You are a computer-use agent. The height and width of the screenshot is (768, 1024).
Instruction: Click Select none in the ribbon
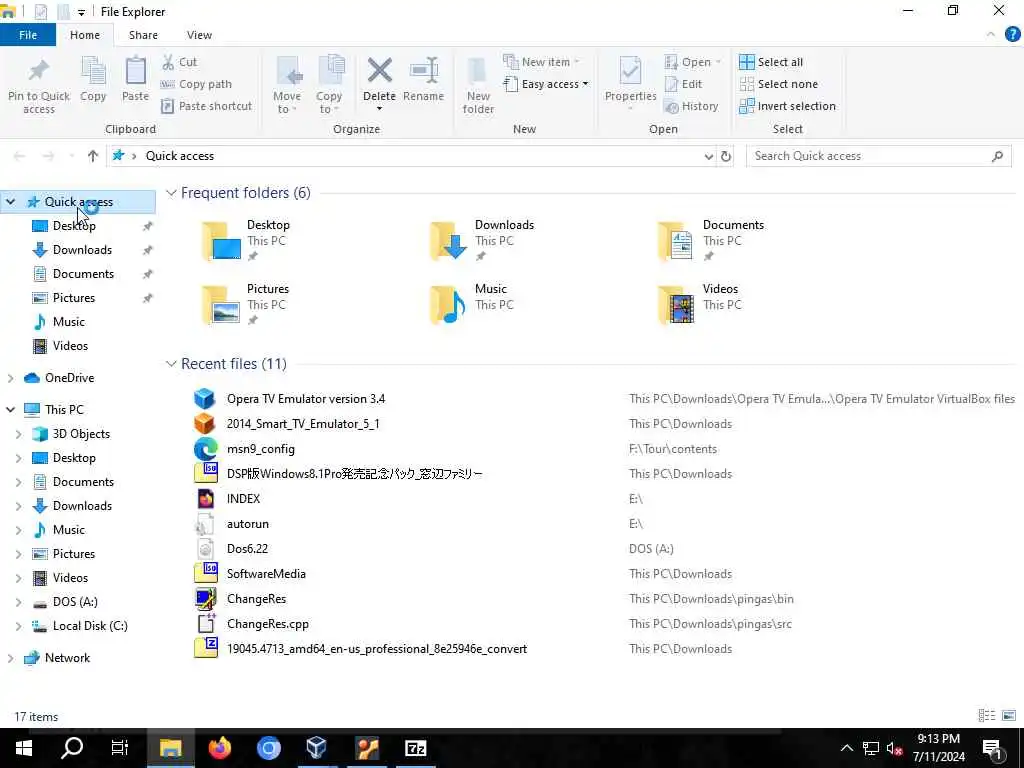778,84
